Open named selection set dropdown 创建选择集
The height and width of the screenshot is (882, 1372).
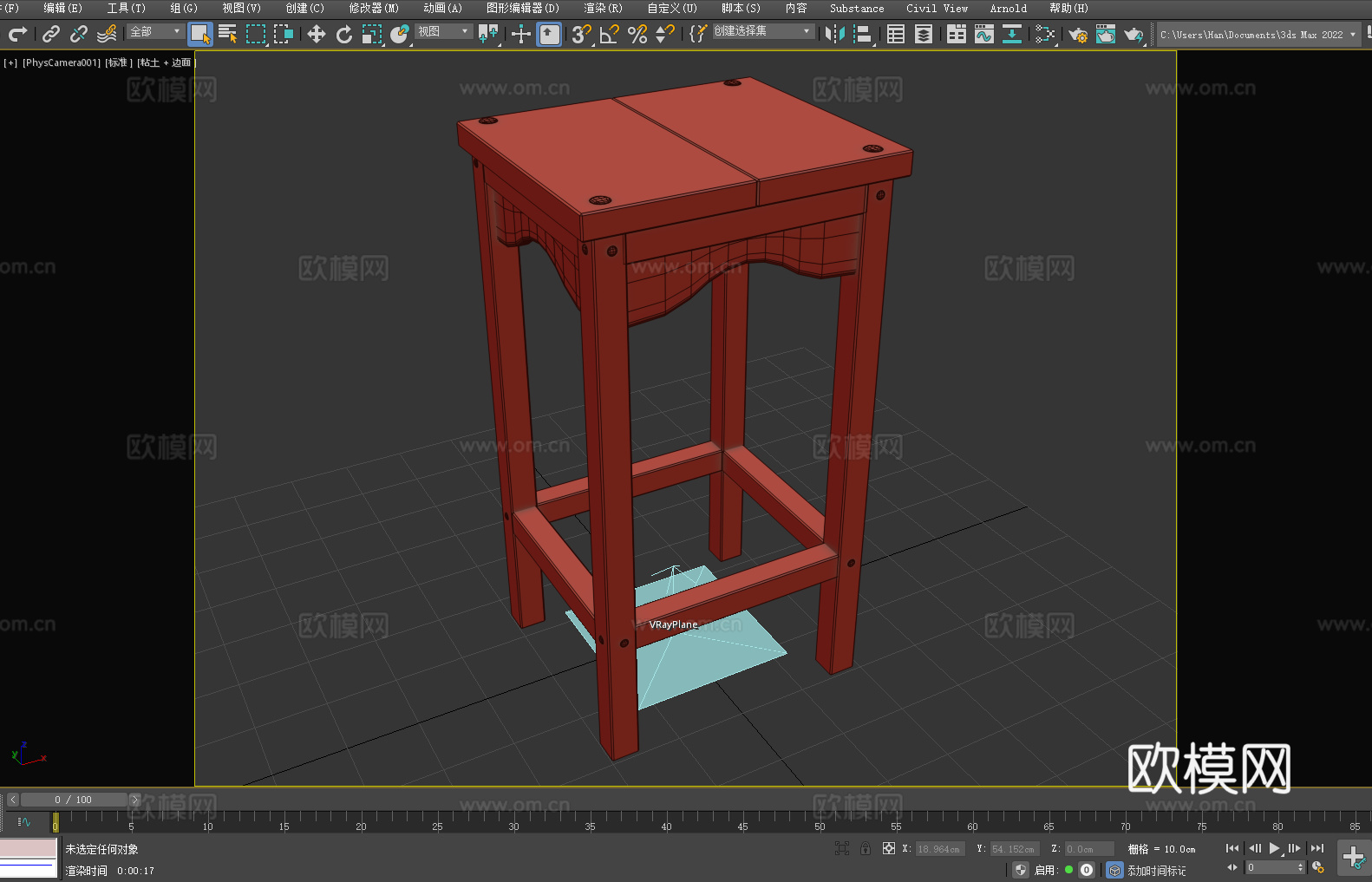pos(763,31)
